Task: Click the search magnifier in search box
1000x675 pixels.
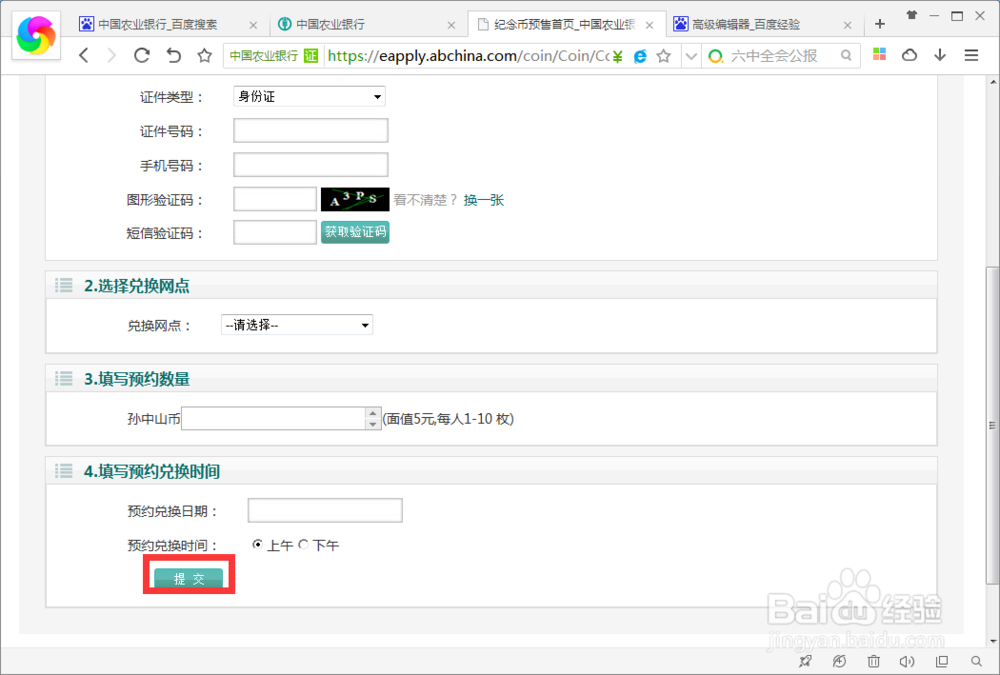Action: click(846, 56)
